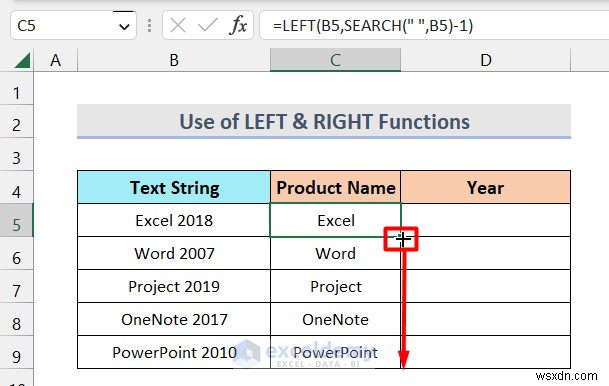The height and width of the screenshot is (386, 609).
Task: Click the 'Year' header cell
Action: click(485, 187)
